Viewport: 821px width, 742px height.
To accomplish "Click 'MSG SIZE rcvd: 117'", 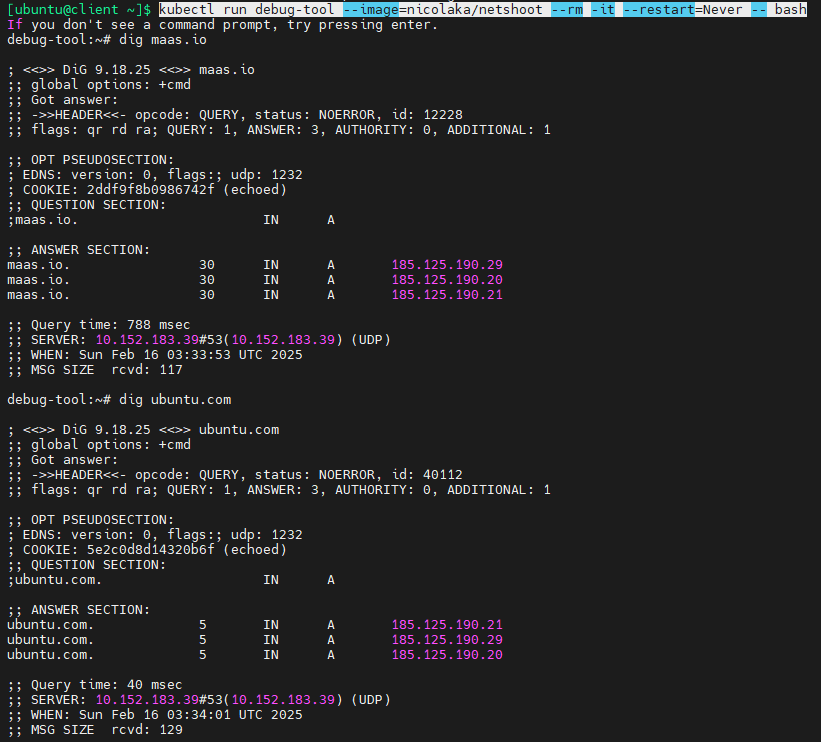I will tap(107, 370).
